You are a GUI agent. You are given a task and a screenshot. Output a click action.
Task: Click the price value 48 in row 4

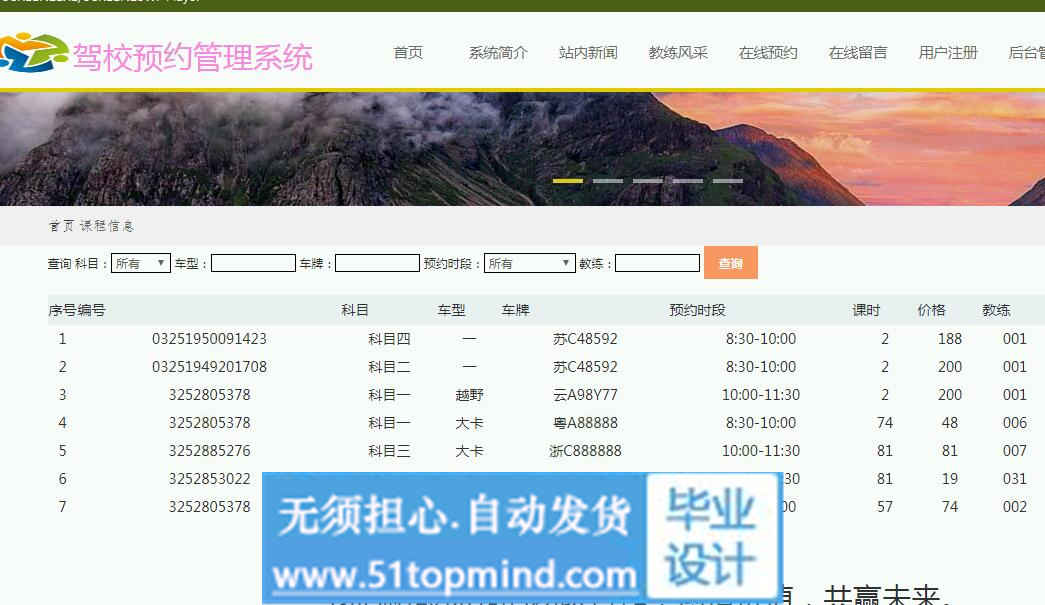click(x=950, y=422)
